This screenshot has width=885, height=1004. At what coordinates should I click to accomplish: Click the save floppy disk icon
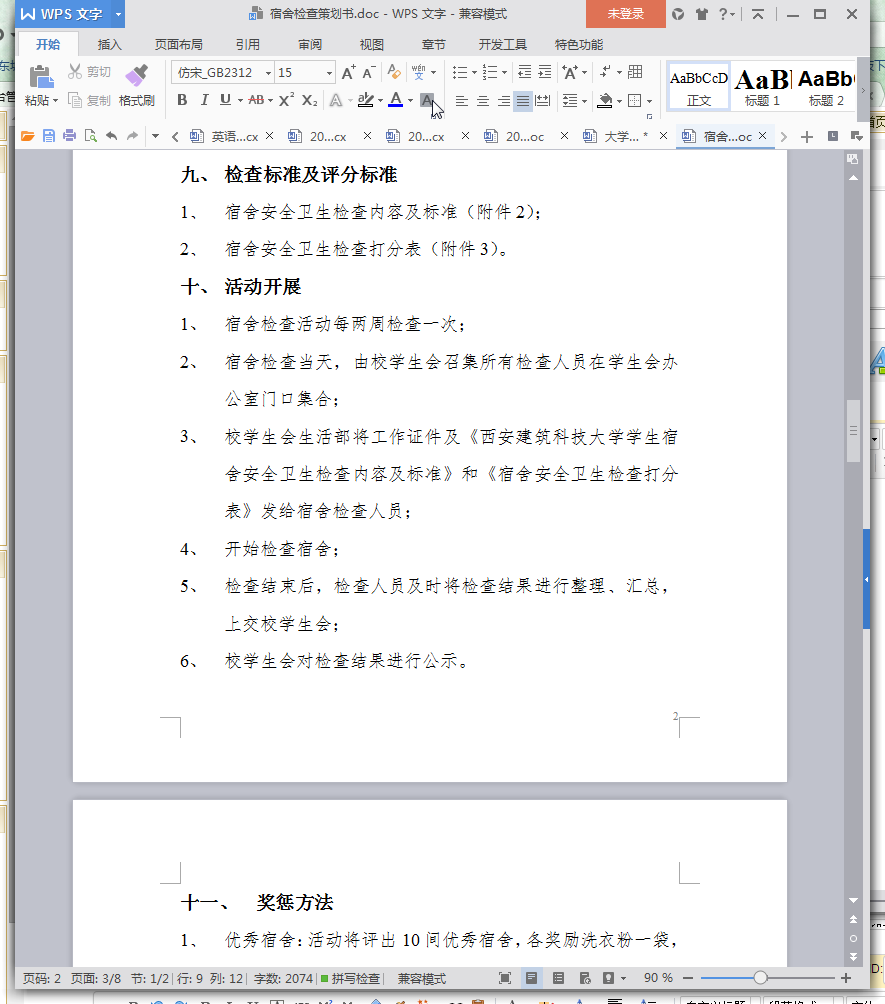(x=49, y=136)
